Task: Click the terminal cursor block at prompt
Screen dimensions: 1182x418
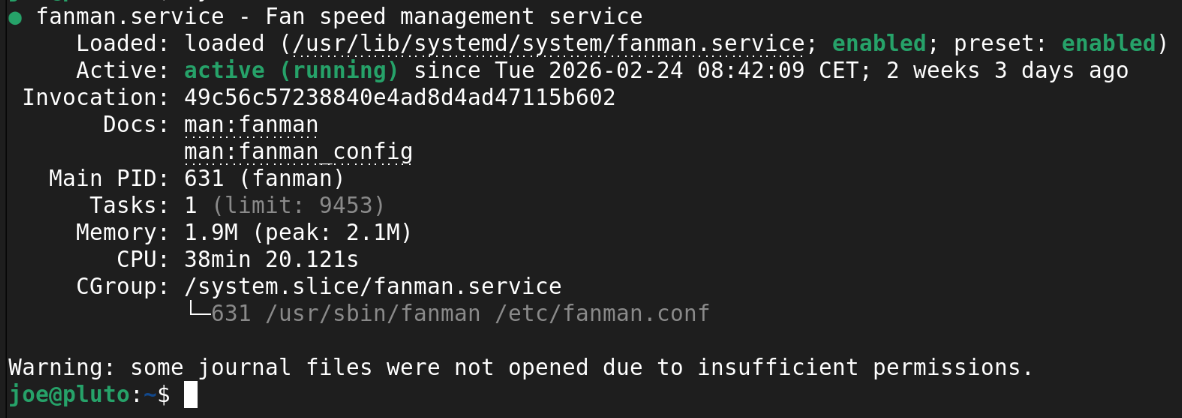Action: click(191, 395)
